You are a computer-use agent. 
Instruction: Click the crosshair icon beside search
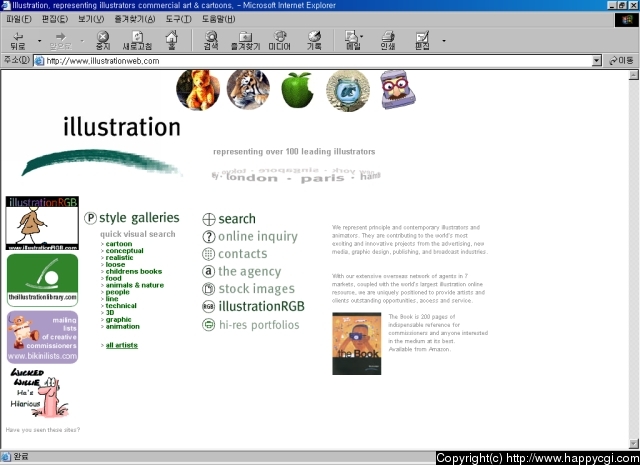coord(209,219)
